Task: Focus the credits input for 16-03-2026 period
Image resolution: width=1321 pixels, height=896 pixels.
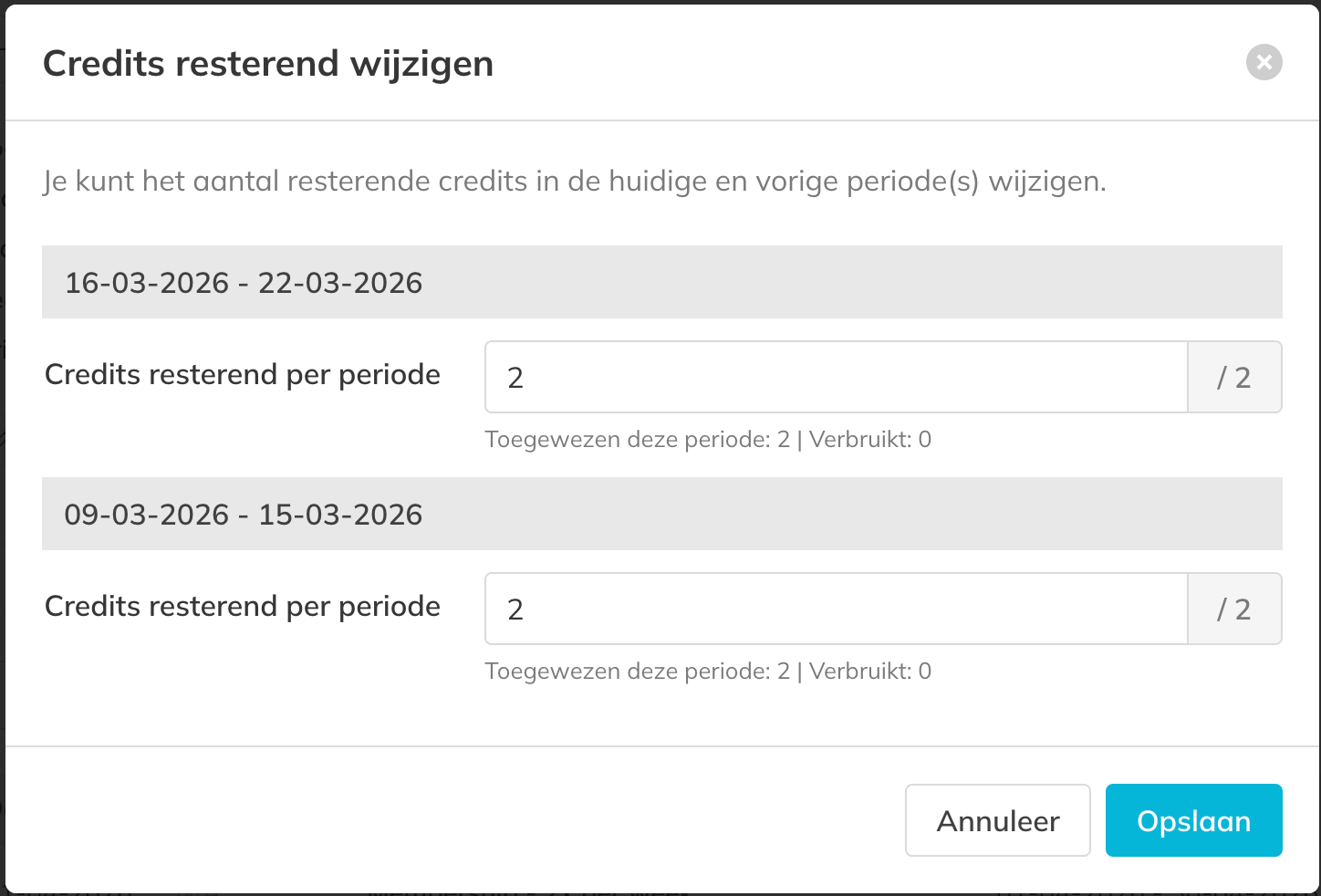Action: click(x=836, y=377)
